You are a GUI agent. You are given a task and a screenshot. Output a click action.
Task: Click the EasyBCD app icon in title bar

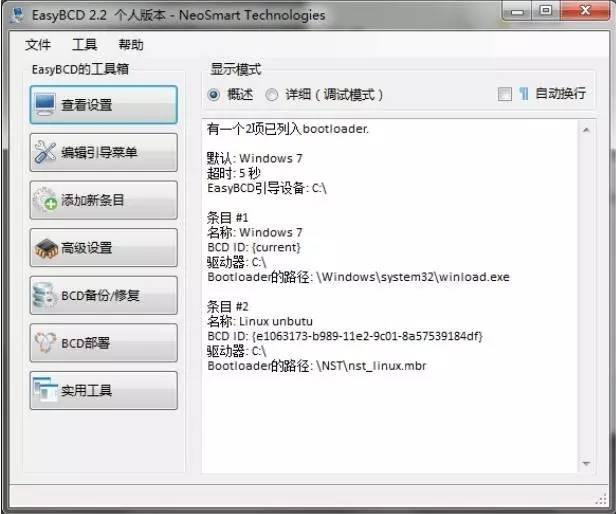[x=18, y=15]
